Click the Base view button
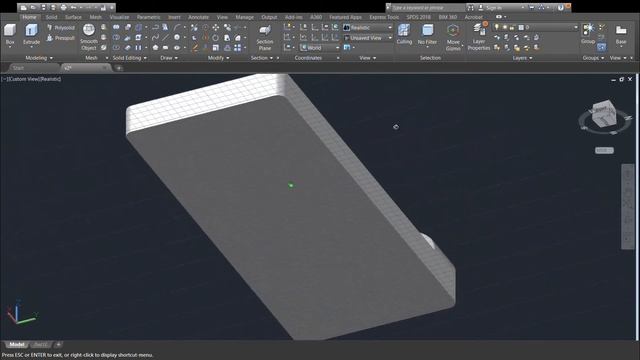Viewport: 640px width, 360px height. (621, 35)
